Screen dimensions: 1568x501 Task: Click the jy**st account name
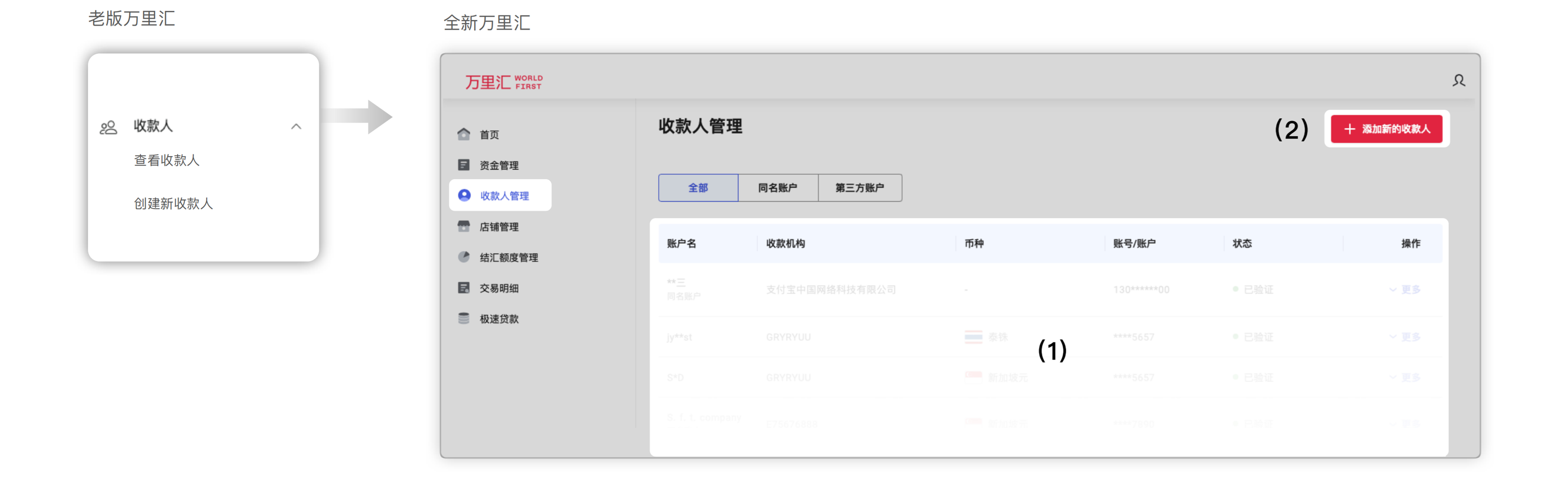coord(679,337)
